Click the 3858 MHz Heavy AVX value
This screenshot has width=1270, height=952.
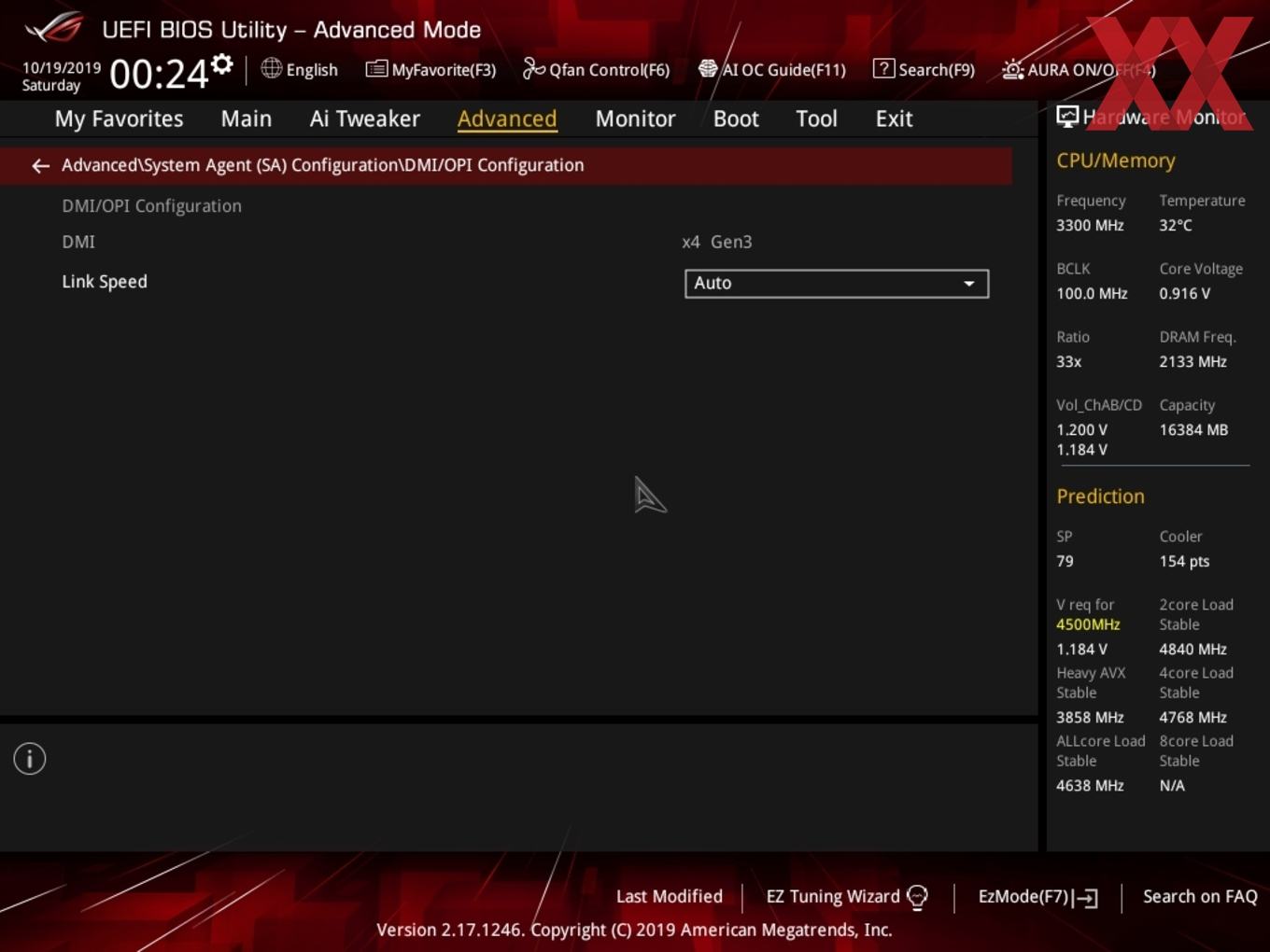[x=1090, y=718]
